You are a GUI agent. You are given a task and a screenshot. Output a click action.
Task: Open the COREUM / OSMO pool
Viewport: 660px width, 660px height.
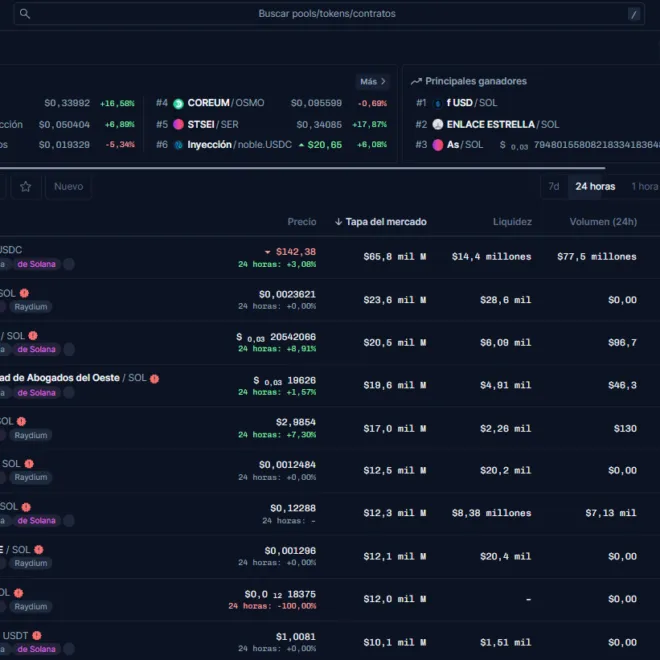point(226,103)
